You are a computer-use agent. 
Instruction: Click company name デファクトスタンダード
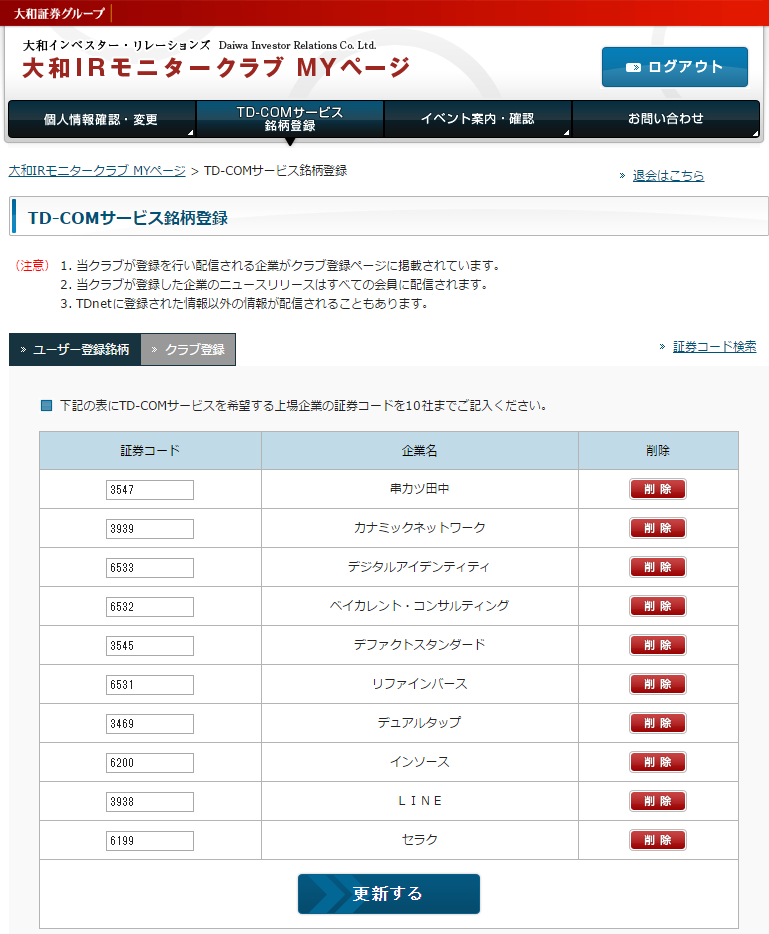pyautogui.click(x=419, y=645)
